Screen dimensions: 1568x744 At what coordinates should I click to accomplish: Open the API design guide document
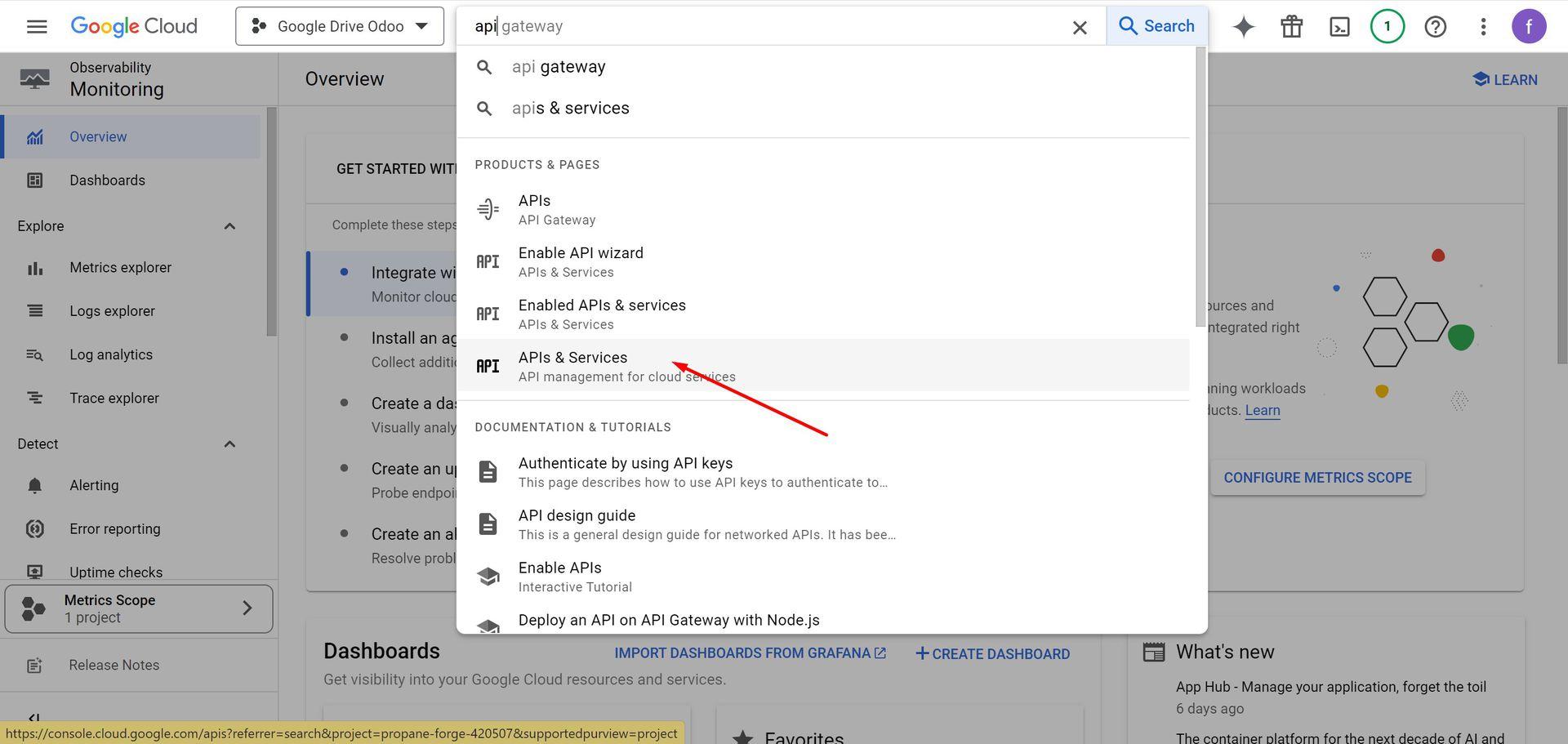[x=822, y=524]
